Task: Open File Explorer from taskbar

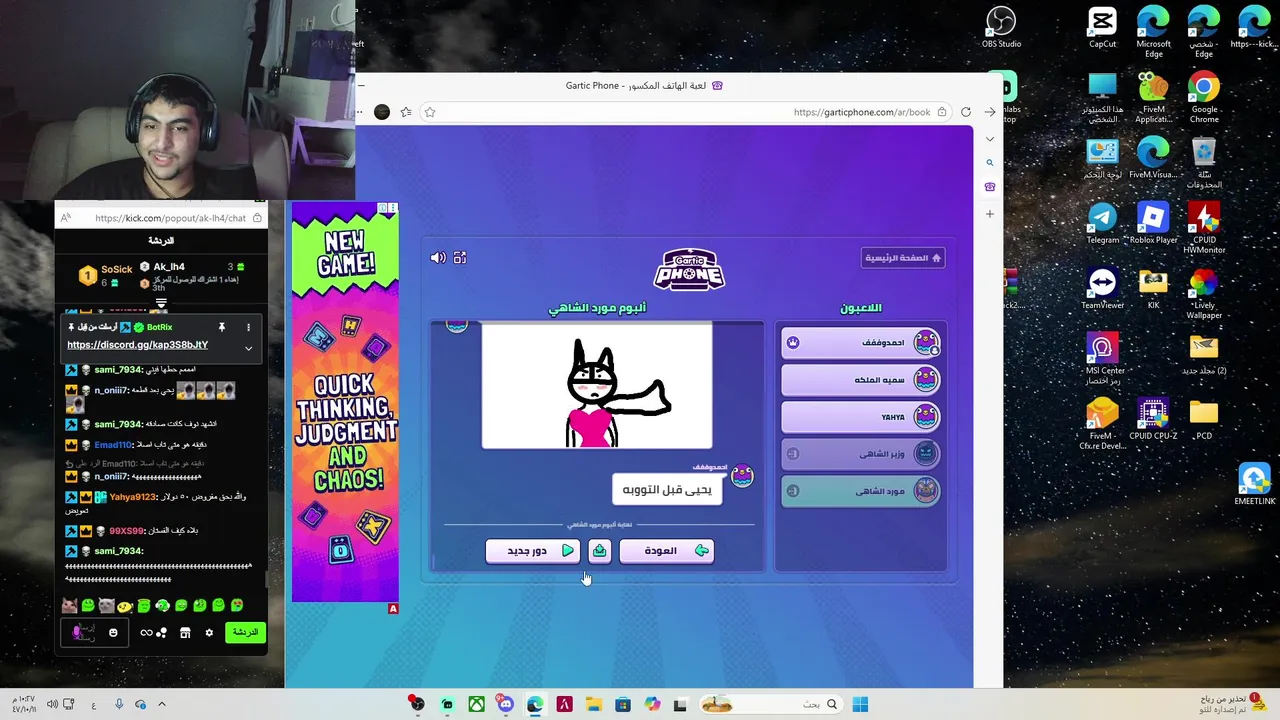Action: [x=593, y=705]
